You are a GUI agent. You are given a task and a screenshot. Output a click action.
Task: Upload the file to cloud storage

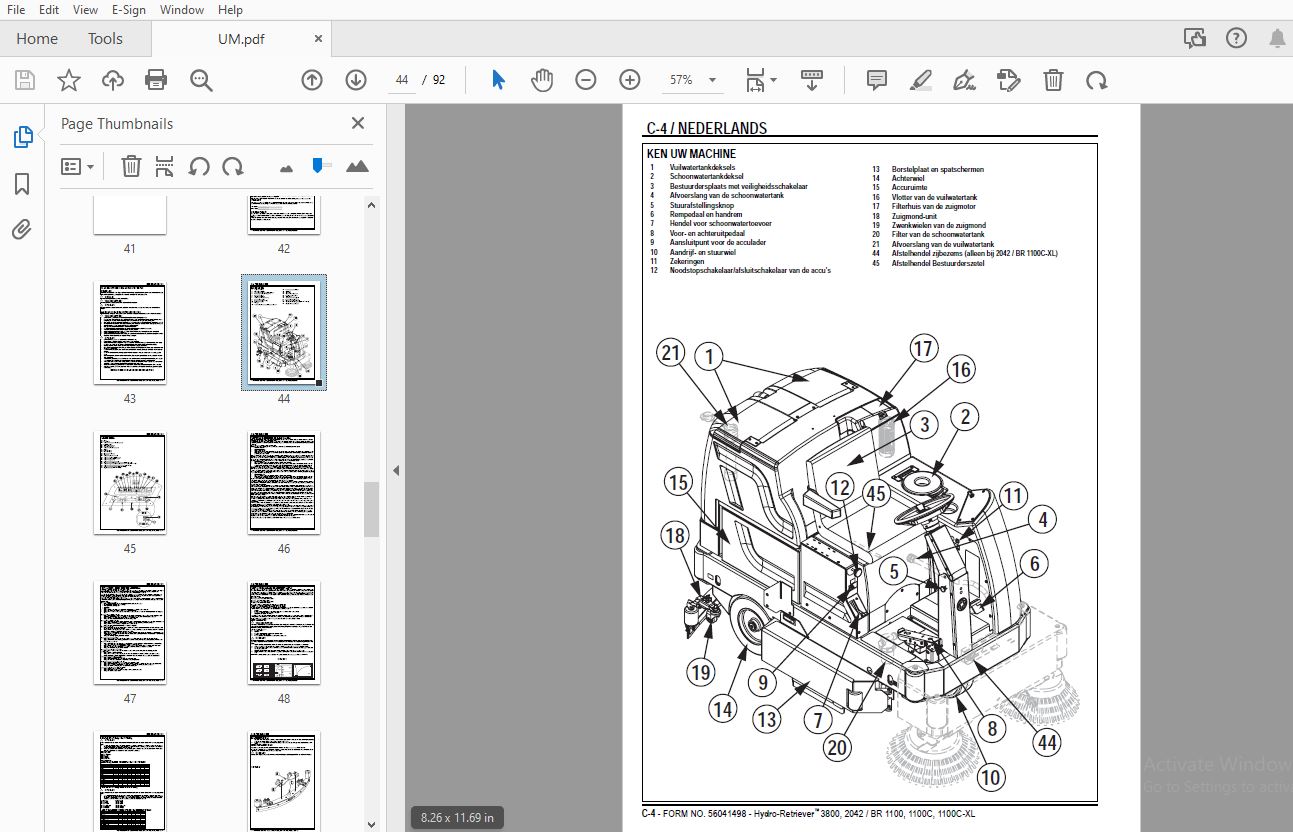(112, 80)
